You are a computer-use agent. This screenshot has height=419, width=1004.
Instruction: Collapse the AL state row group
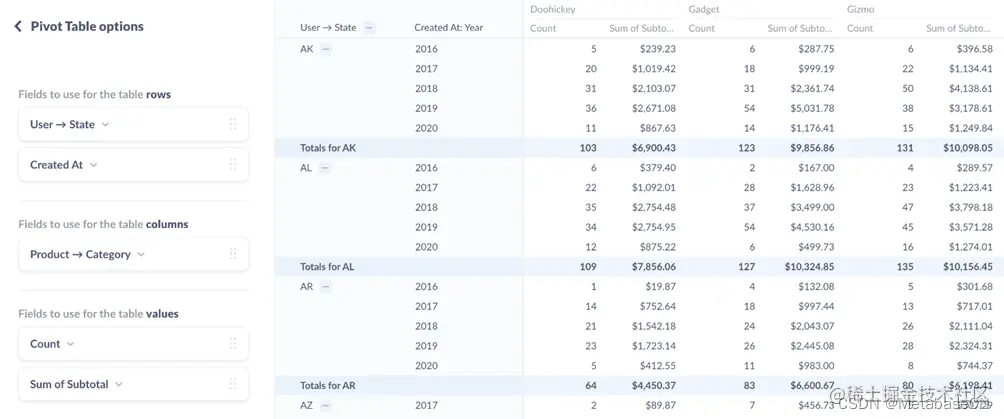pyautogui.click(x=325, y=168)
